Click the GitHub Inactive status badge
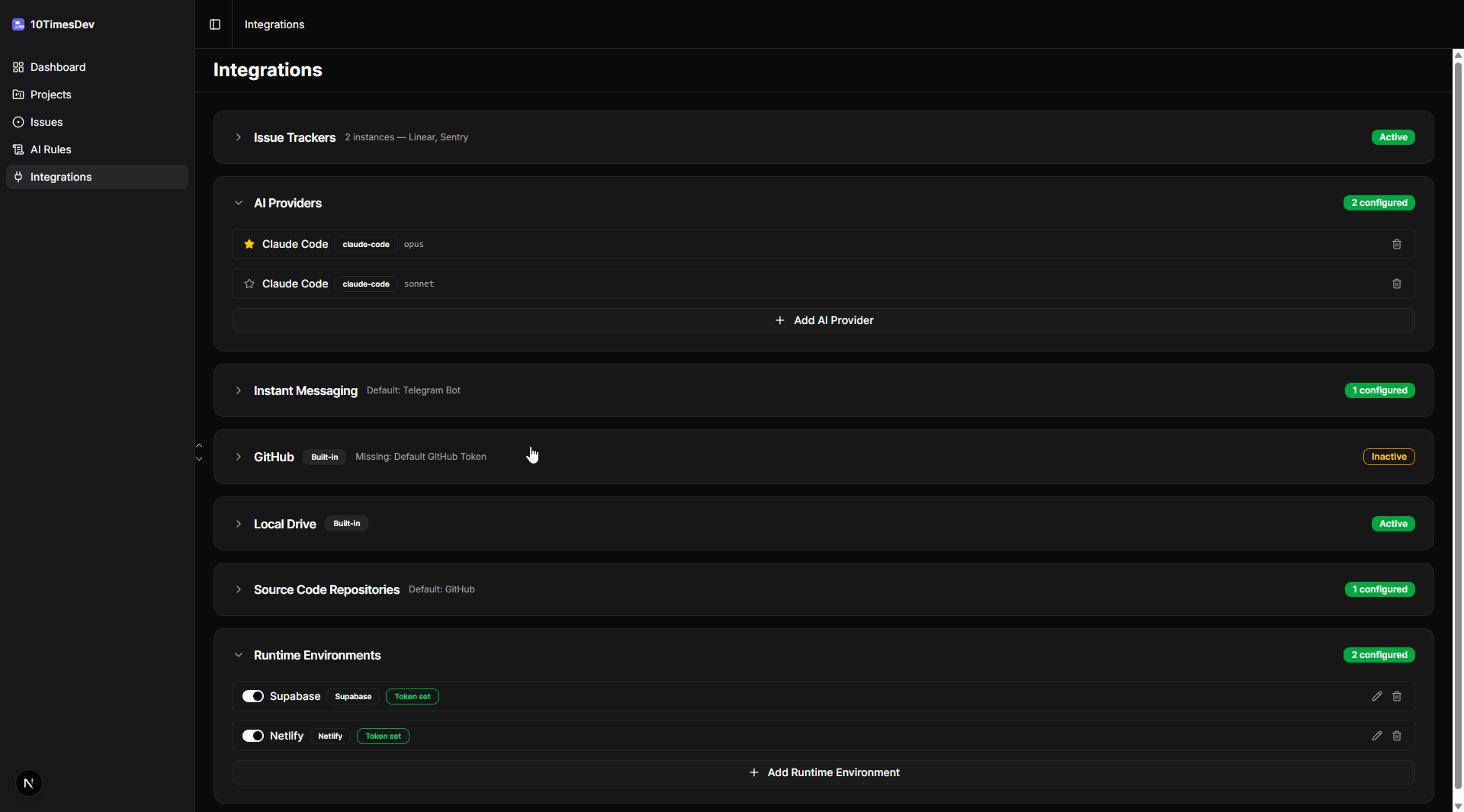Image resolution: width=1464 pixels, height=812 pixels. click(1389, 457)
